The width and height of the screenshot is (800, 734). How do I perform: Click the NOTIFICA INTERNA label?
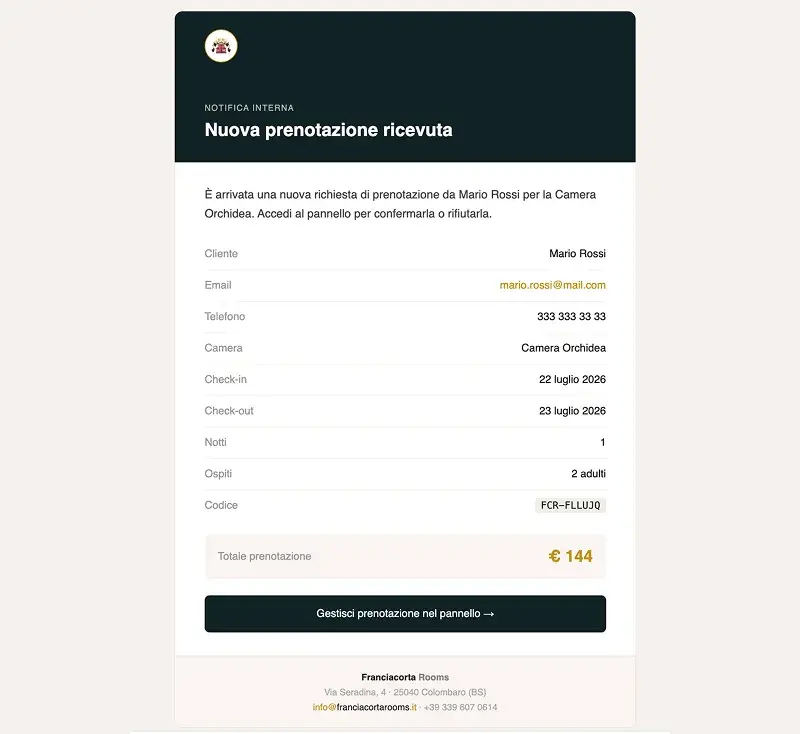tap(249, 108)
